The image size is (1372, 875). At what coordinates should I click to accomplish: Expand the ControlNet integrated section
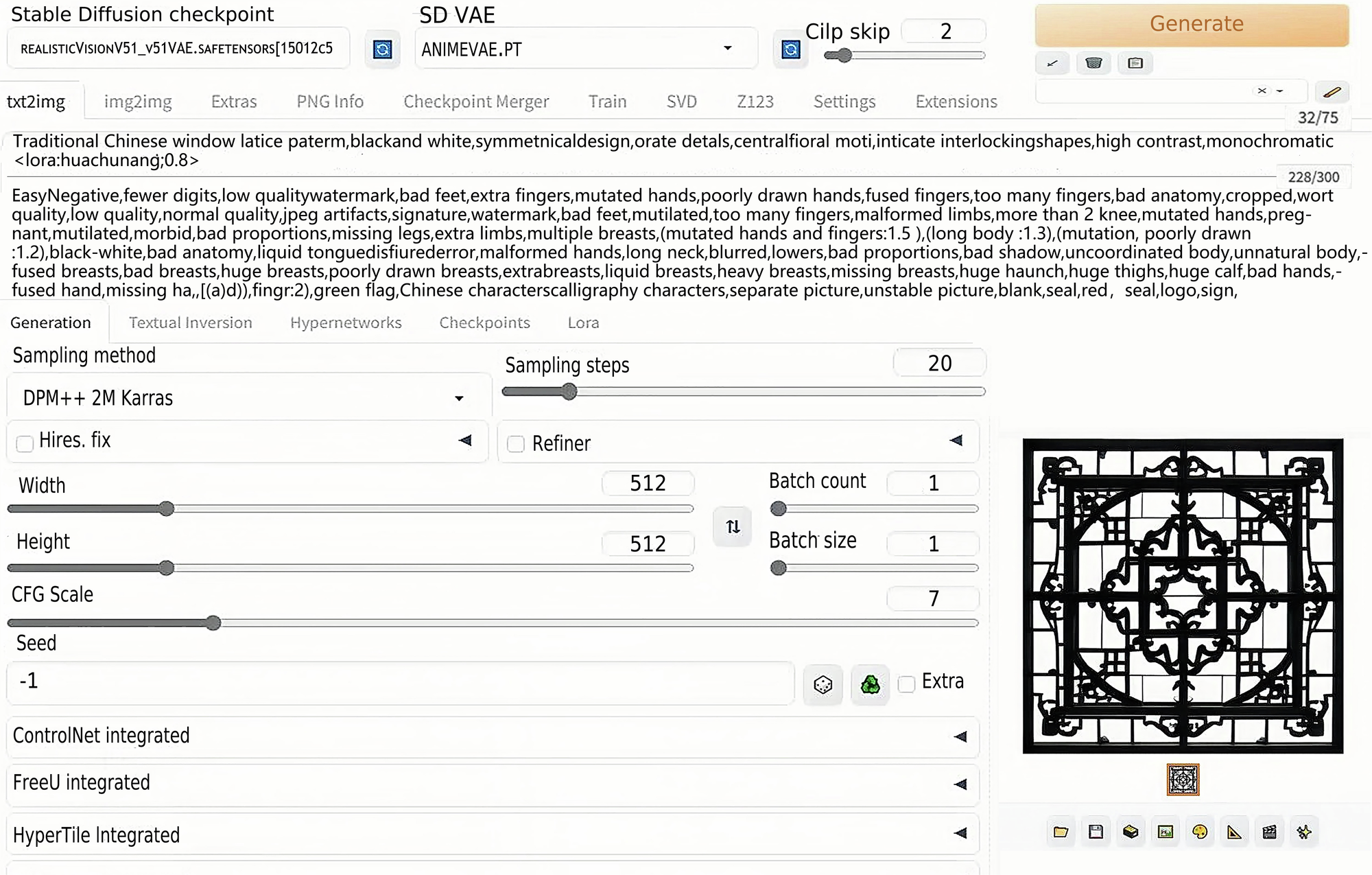coord(492,736)
